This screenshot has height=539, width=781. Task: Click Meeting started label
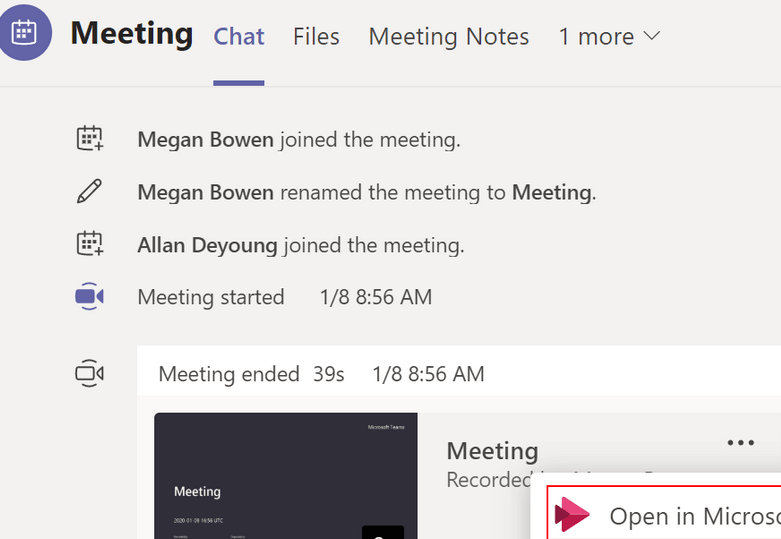(x=211, y=297)
